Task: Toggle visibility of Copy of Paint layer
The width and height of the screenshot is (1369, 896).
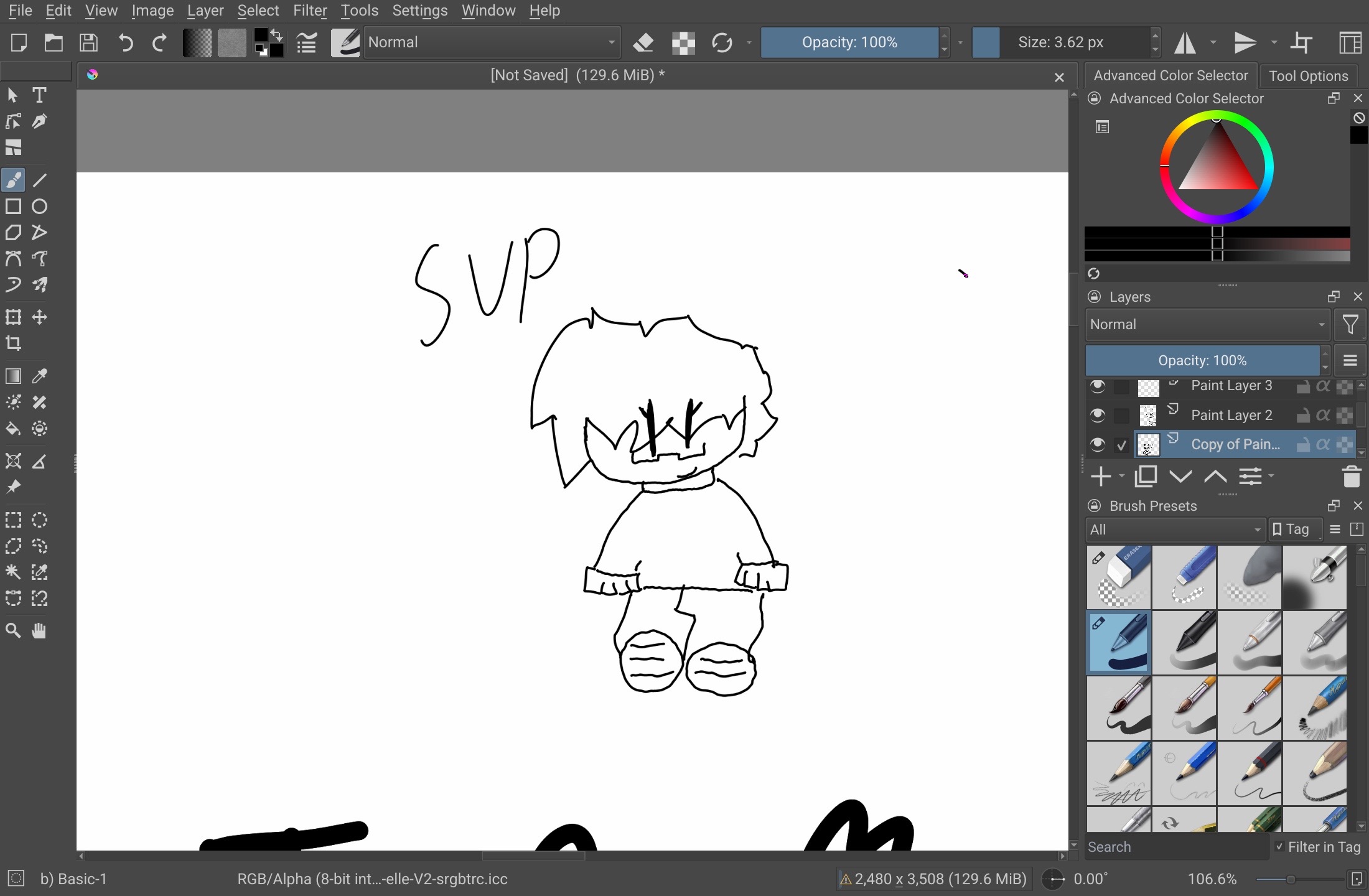Action: point(1098,444)
